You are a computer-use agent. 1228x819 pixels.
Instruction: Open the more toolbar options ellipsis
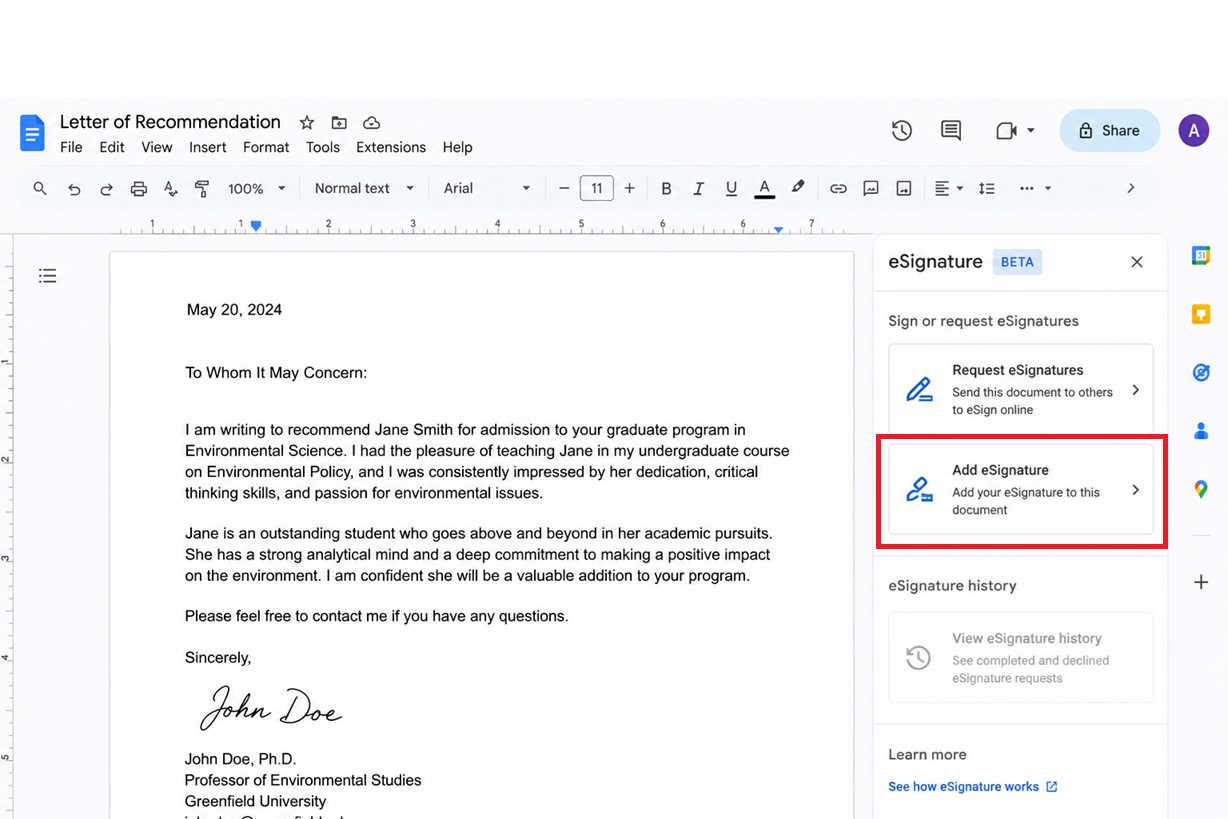[x=1027, y=188]
